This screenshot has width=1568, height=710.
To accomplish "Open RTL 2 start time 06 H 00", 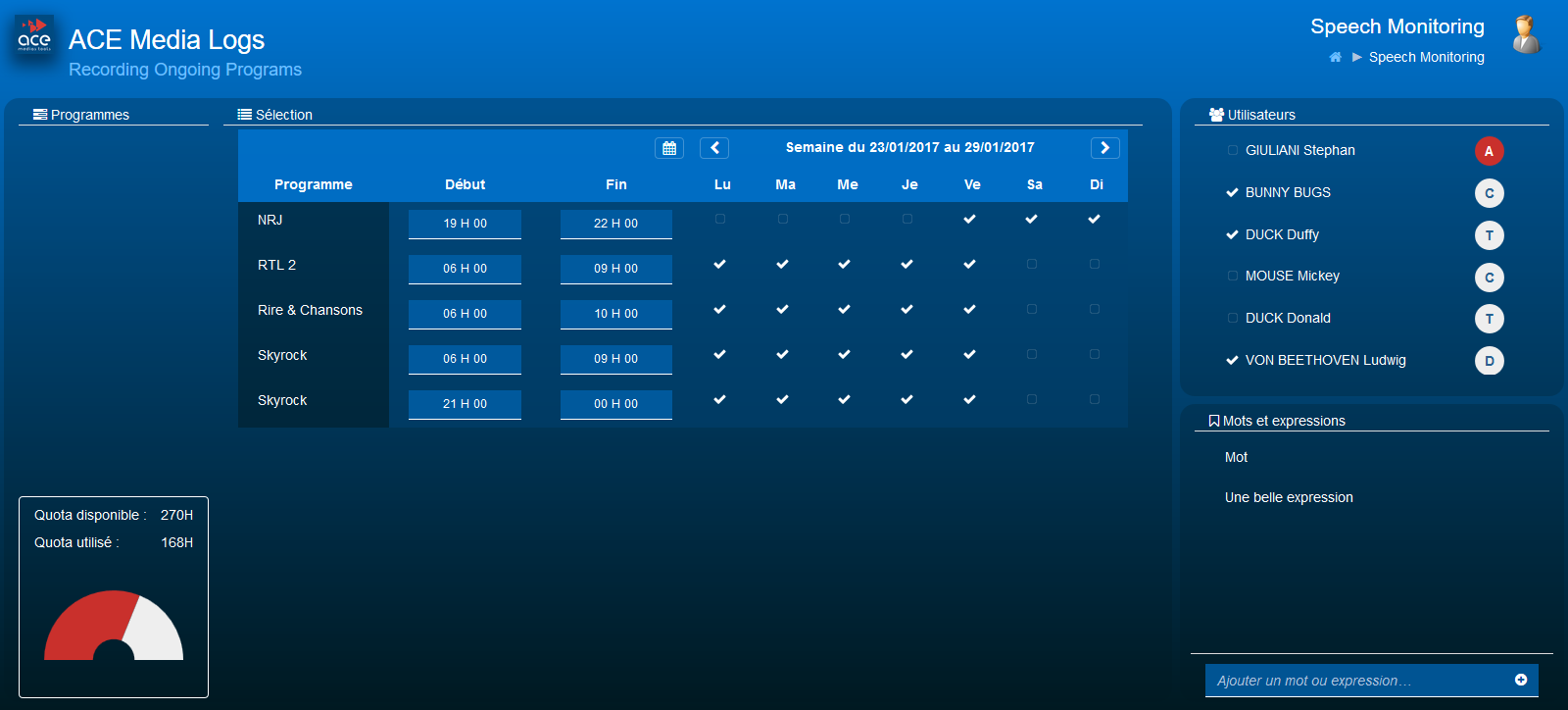I will (465, 269).
